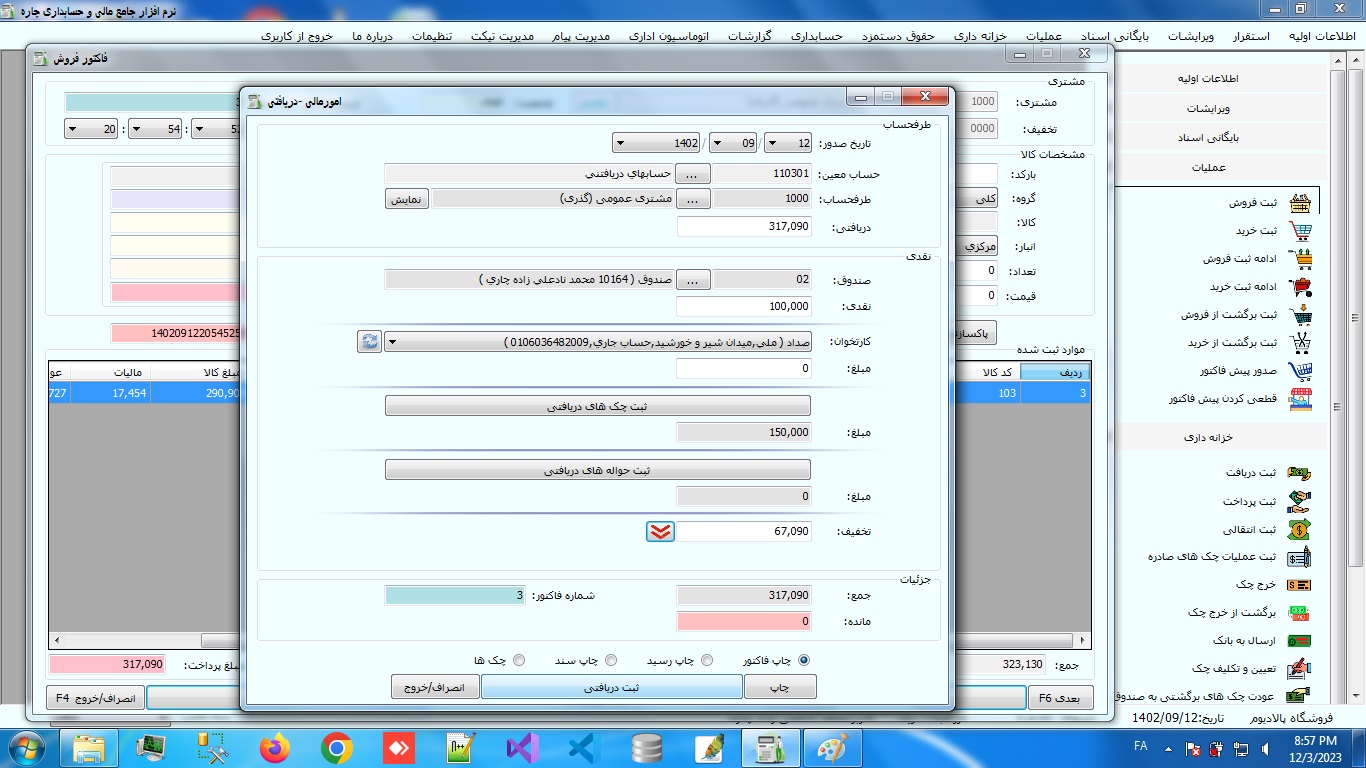Click the ثبت خرید cart icon

click(1300, 231)
